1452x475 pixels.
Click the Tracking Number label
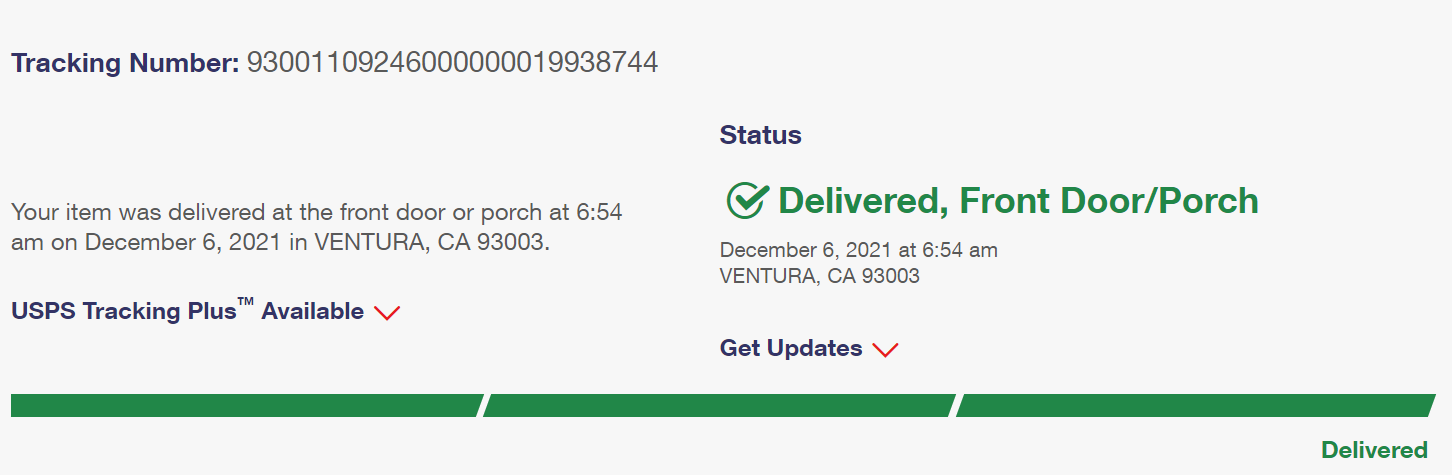coord(125,63)
